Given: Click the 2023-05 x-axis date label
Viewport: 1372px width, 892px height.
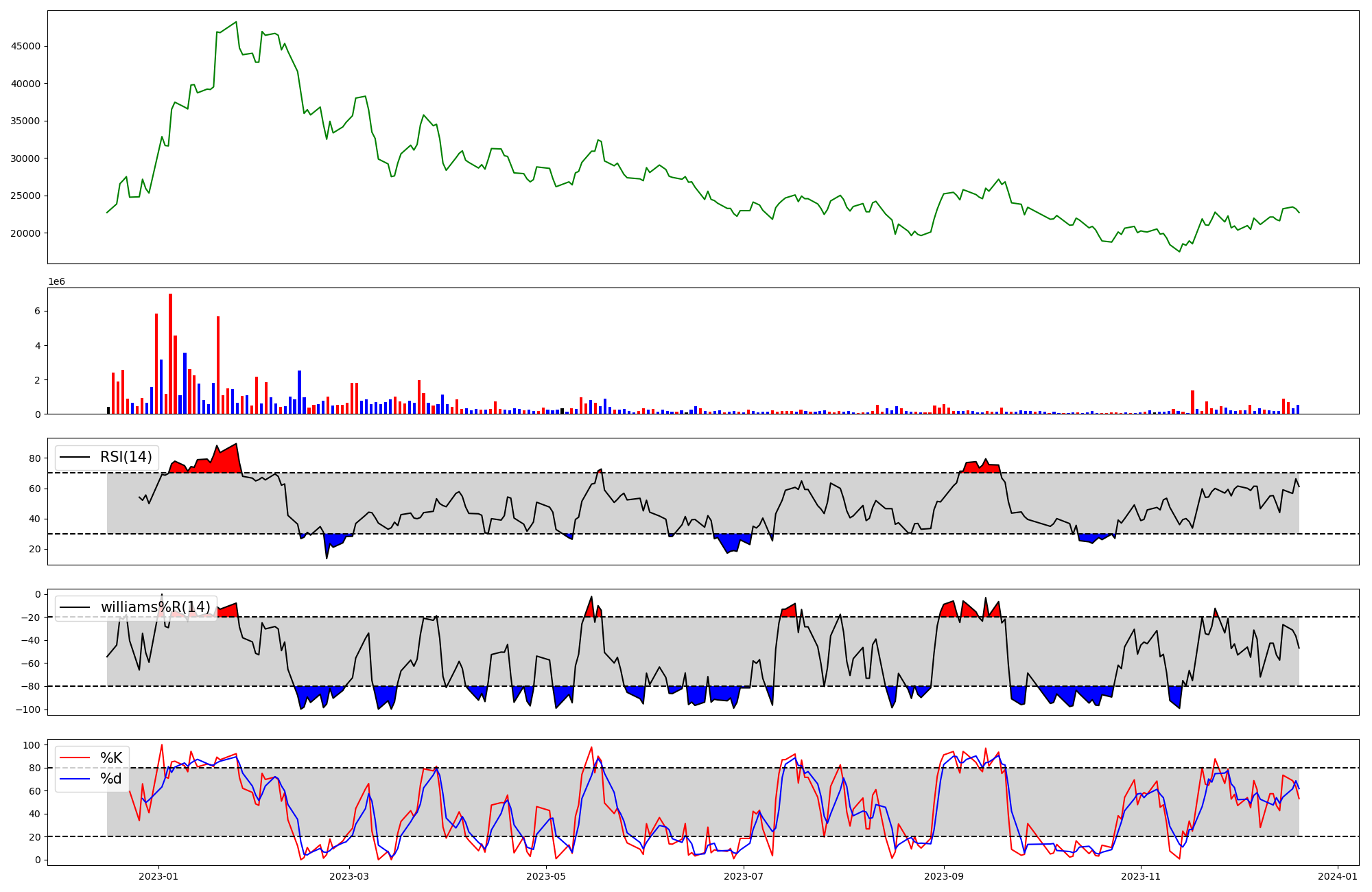Looking at the screenshot, I should (546, 876).
